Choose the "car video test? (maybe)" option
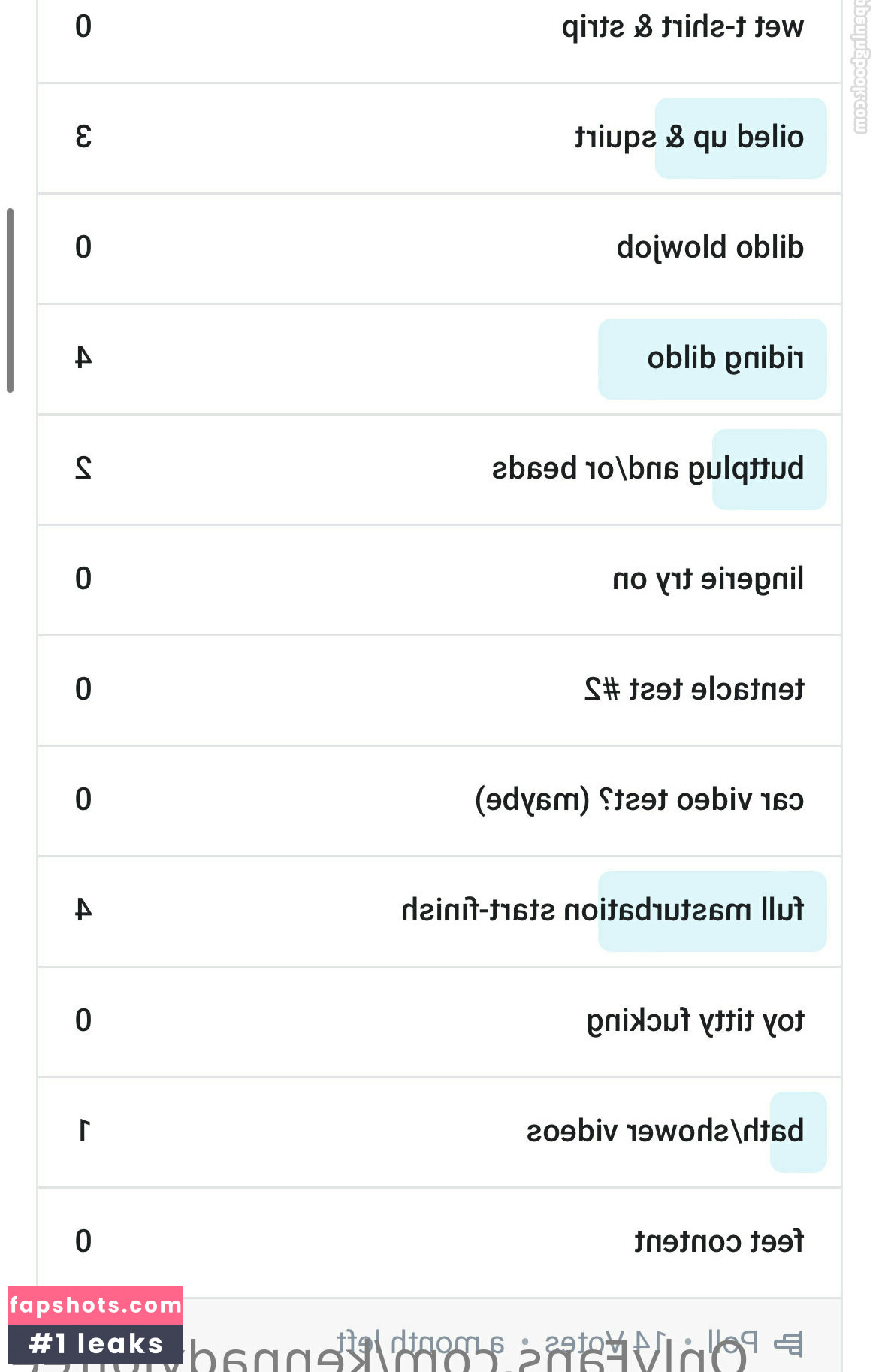This screenshot has height=1372, width=879. [x=639, y=799]
